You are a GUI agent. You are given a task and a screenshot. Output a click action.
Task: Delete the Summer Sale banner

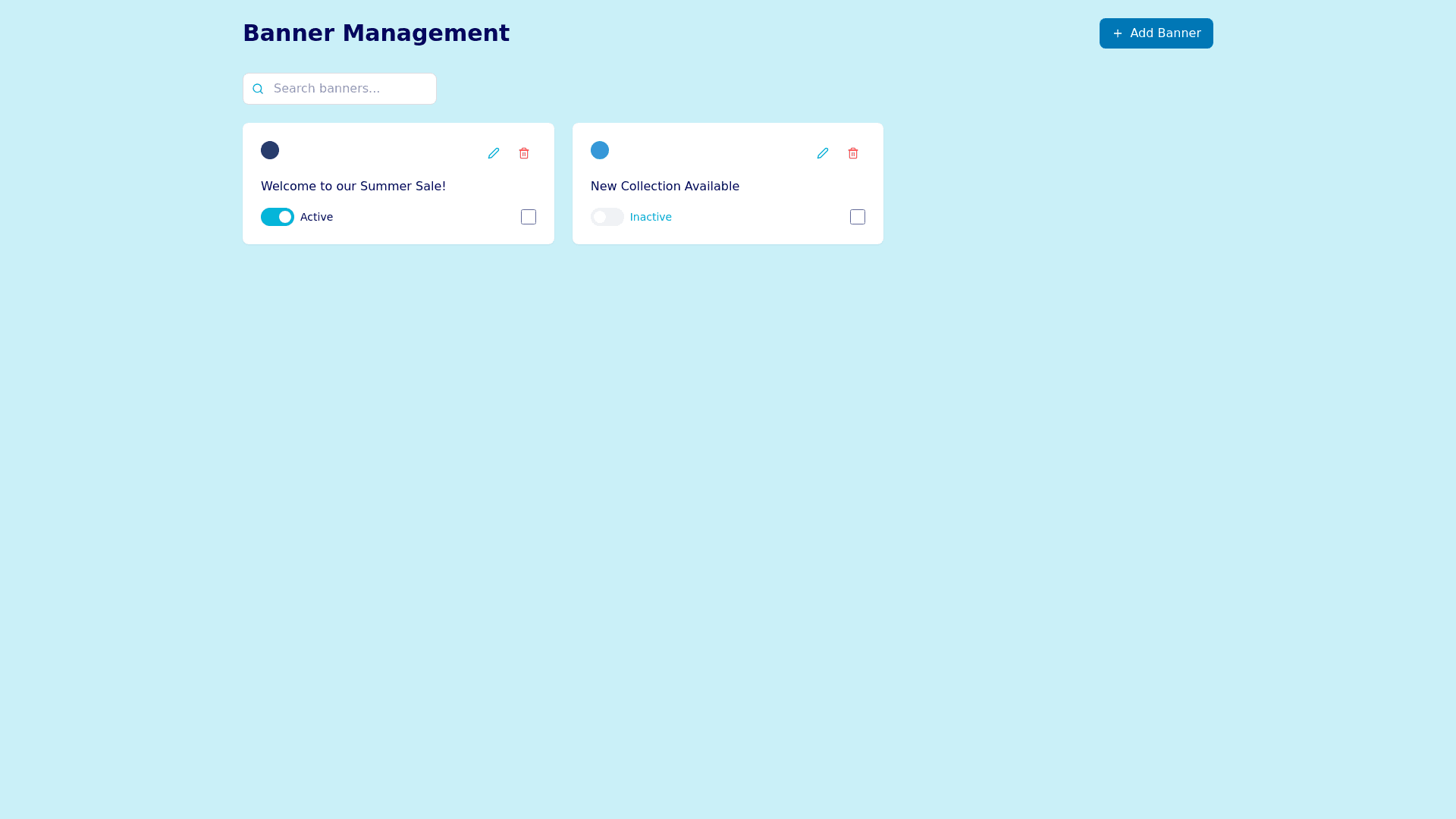(x=524, y=153)
